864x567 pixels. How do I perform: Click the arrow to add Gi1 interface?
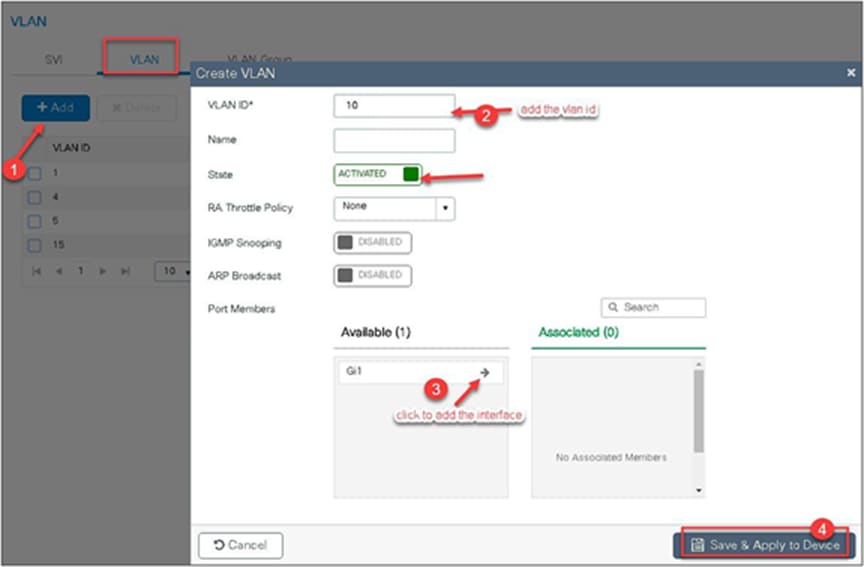(485, 372)
